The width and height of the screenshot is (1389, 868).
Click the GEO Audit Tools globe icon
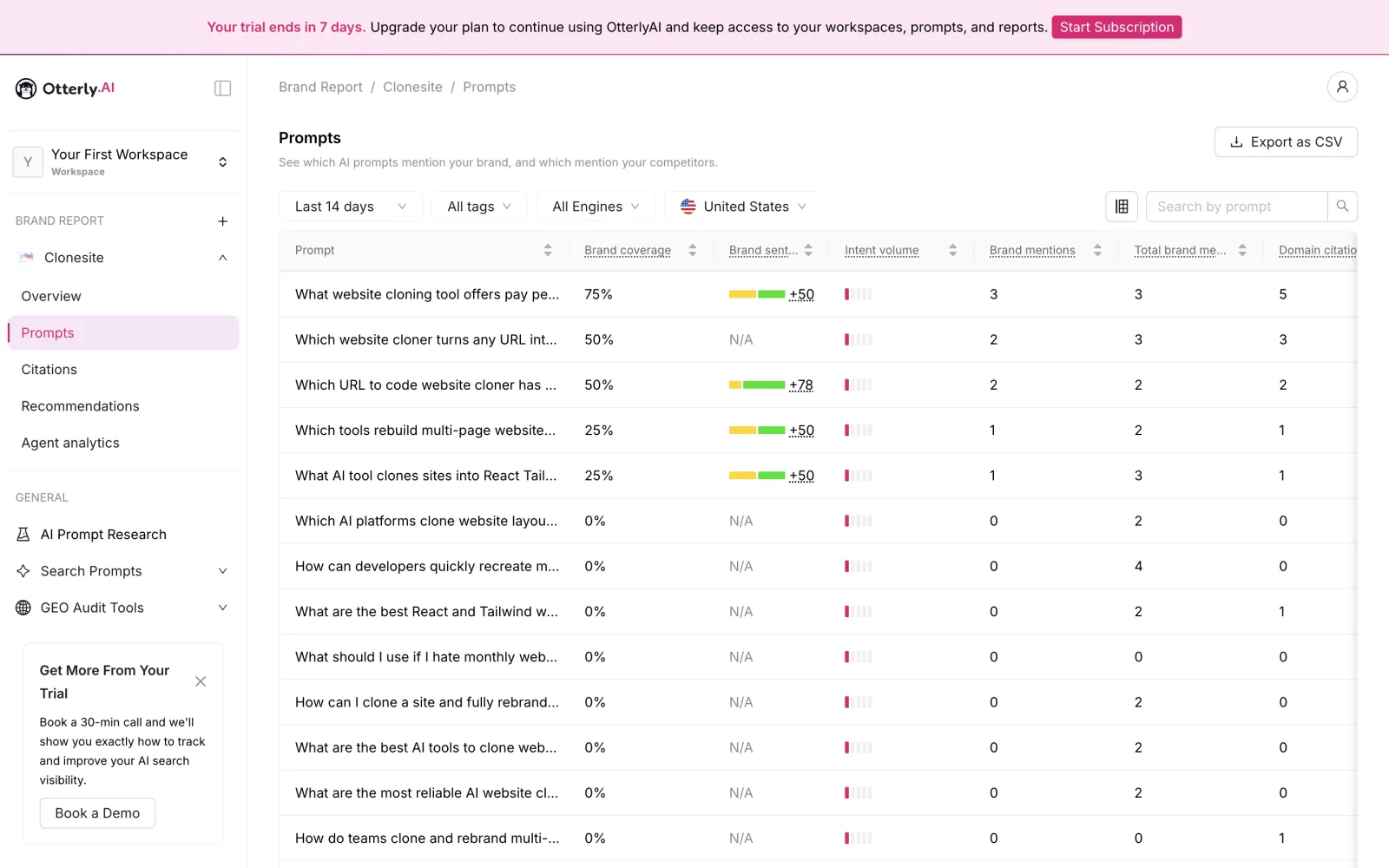[23, 608]
